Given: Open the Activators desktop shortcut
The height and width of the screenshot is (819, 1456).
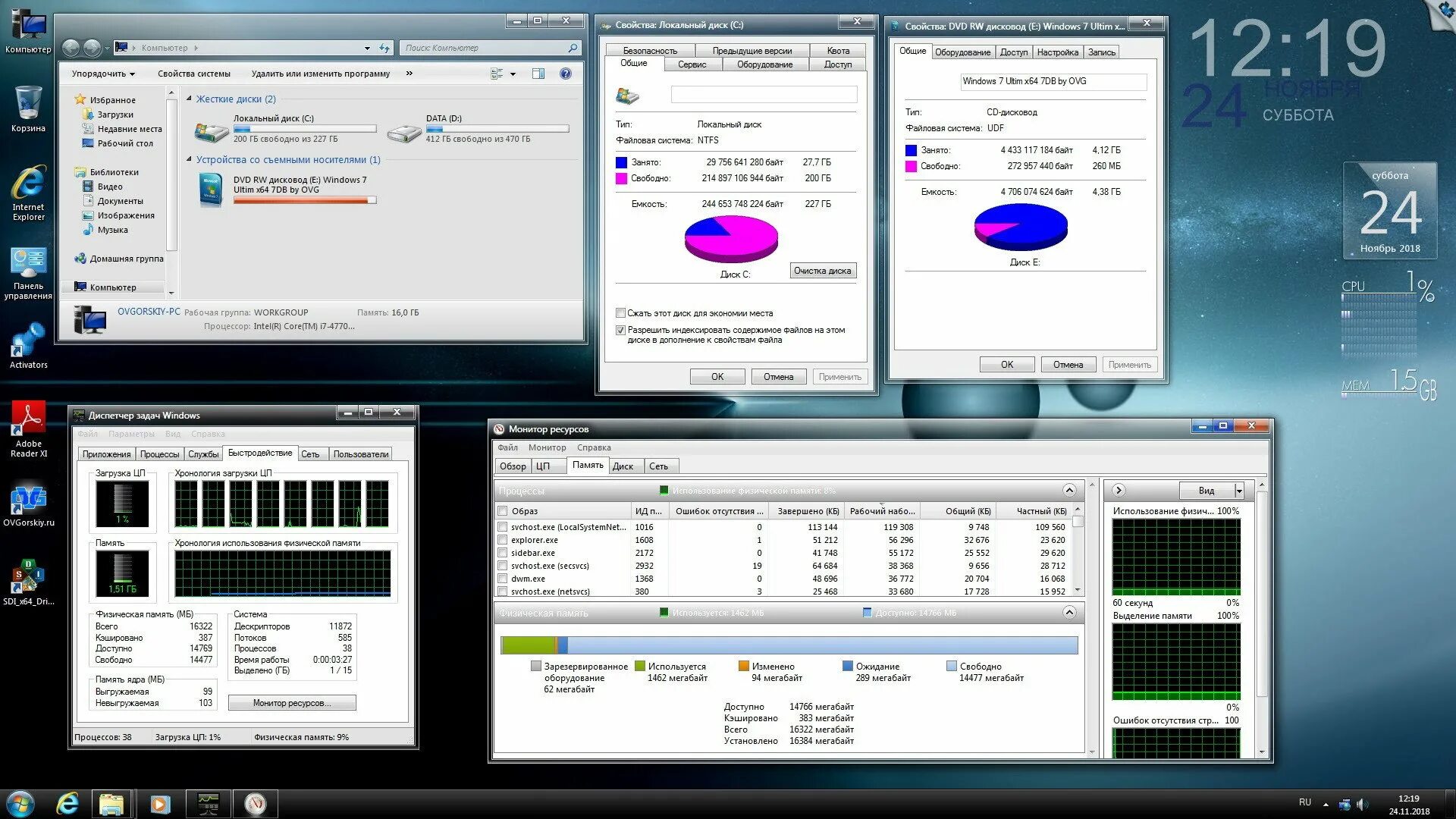Looking at the screenshot, I should click(28, 341).
